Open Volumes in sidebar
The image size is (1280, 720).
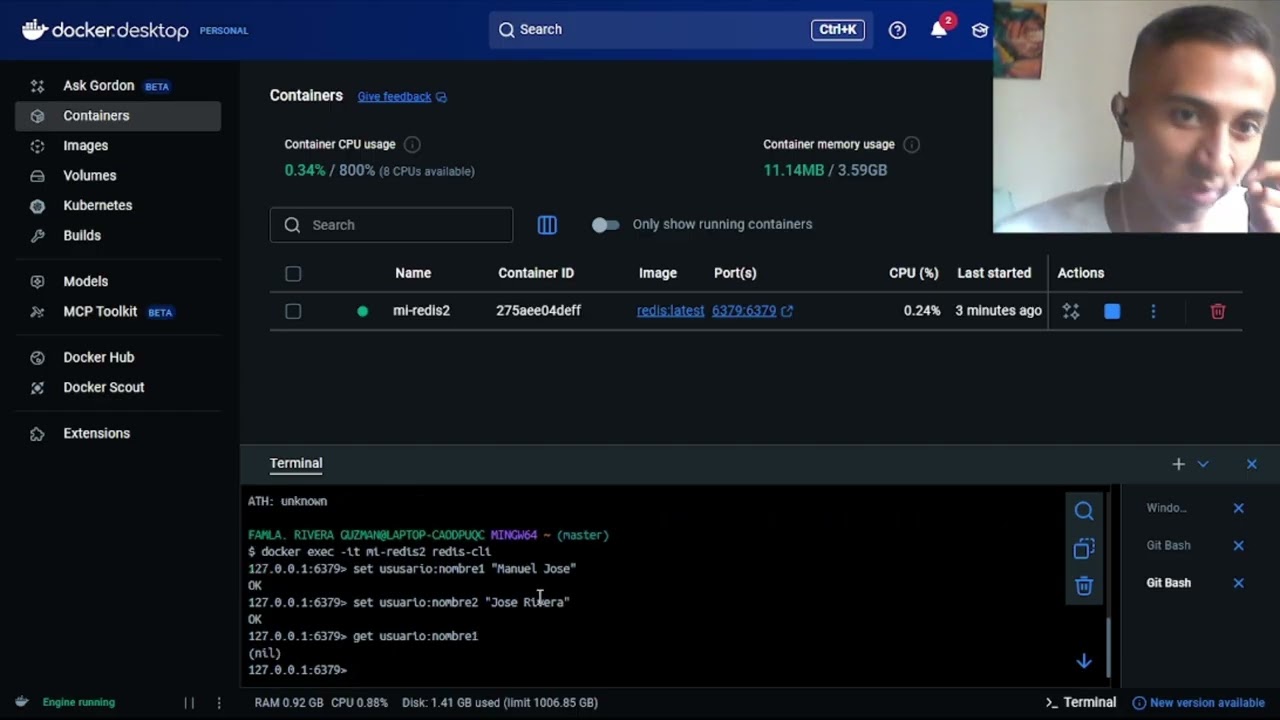click(x=118, y=176)
